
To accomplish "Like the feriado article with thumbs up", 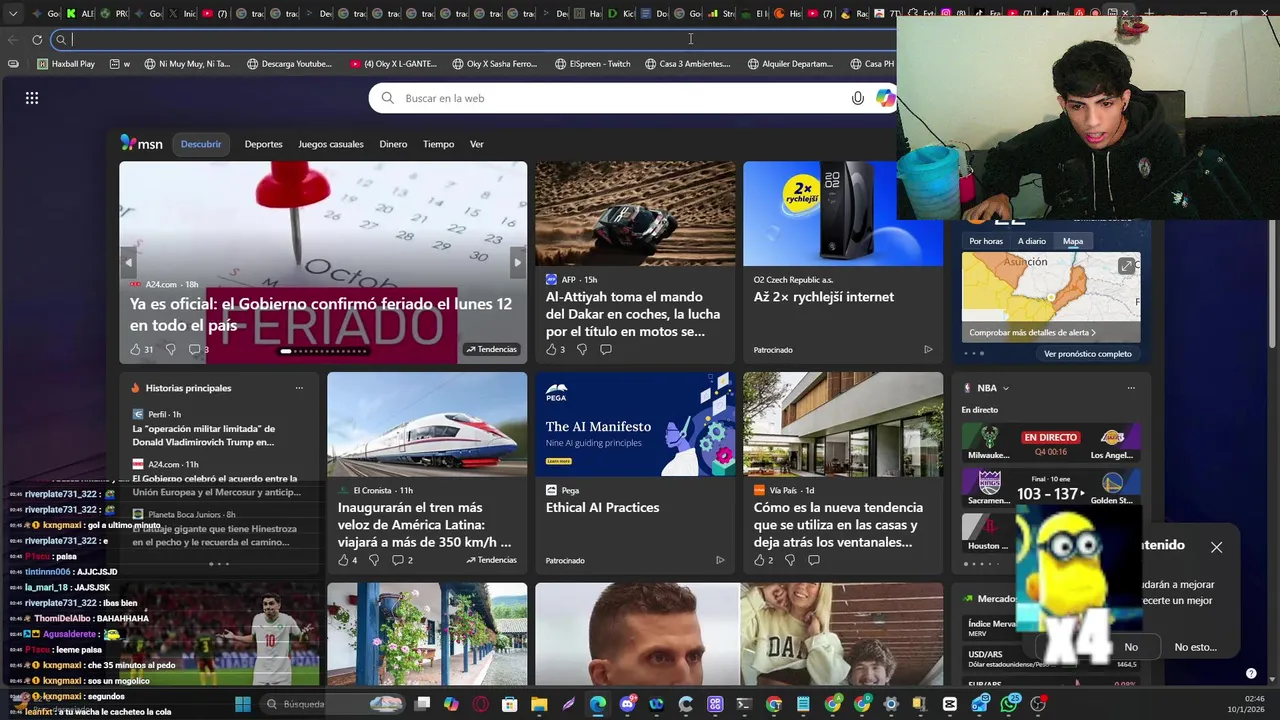I will pyautogui.click(x=135, y=349).
